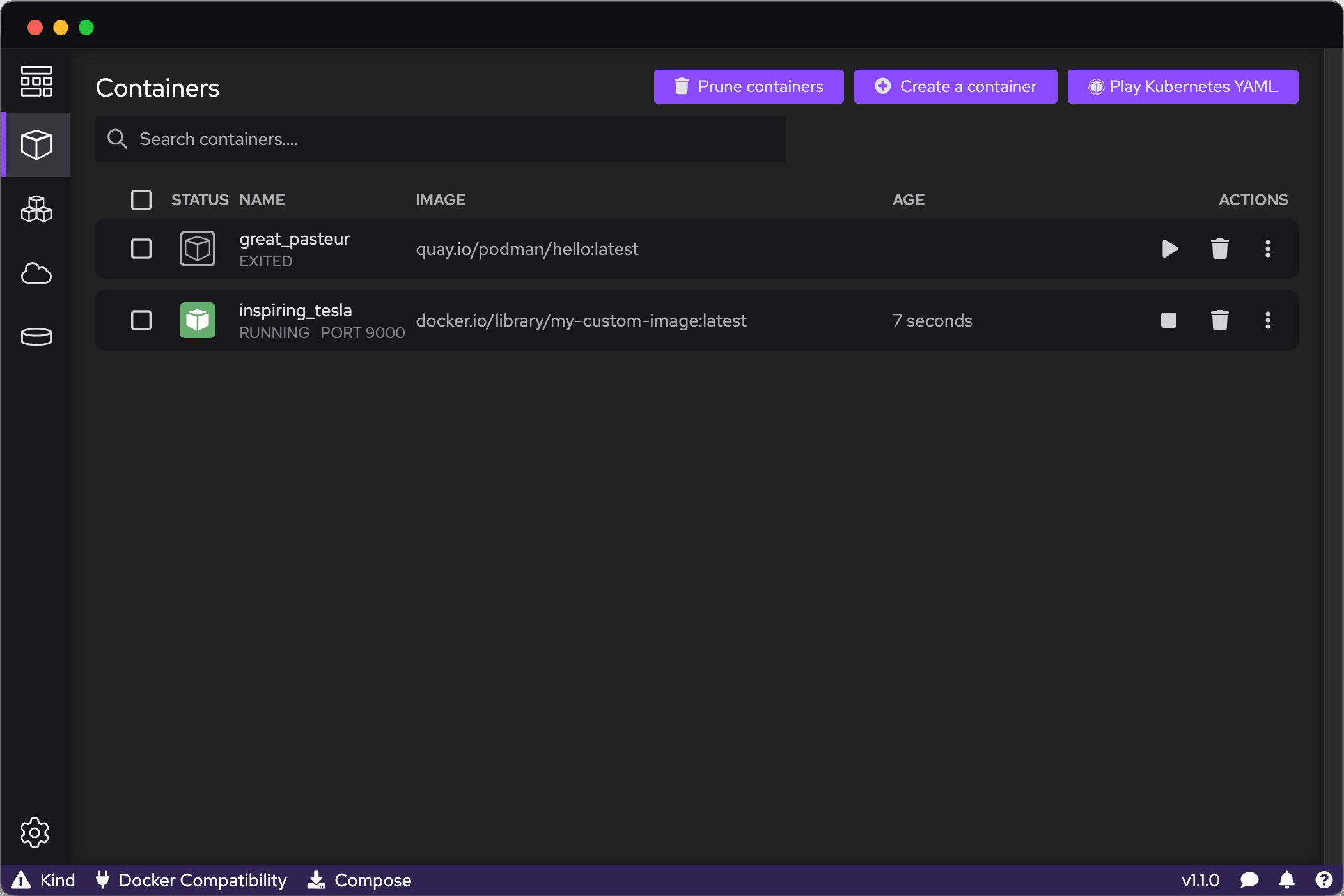This screenshot has height=896, width=1344.
Task: Click Docker Compatibility in status bar
Action: pyautogui.click(x=191, y=880)
